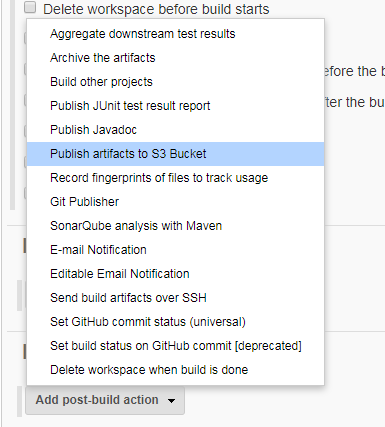Click the Delete workspace before build starts label
This screenshot has height=427, width=385.
[x=156, y=9]
